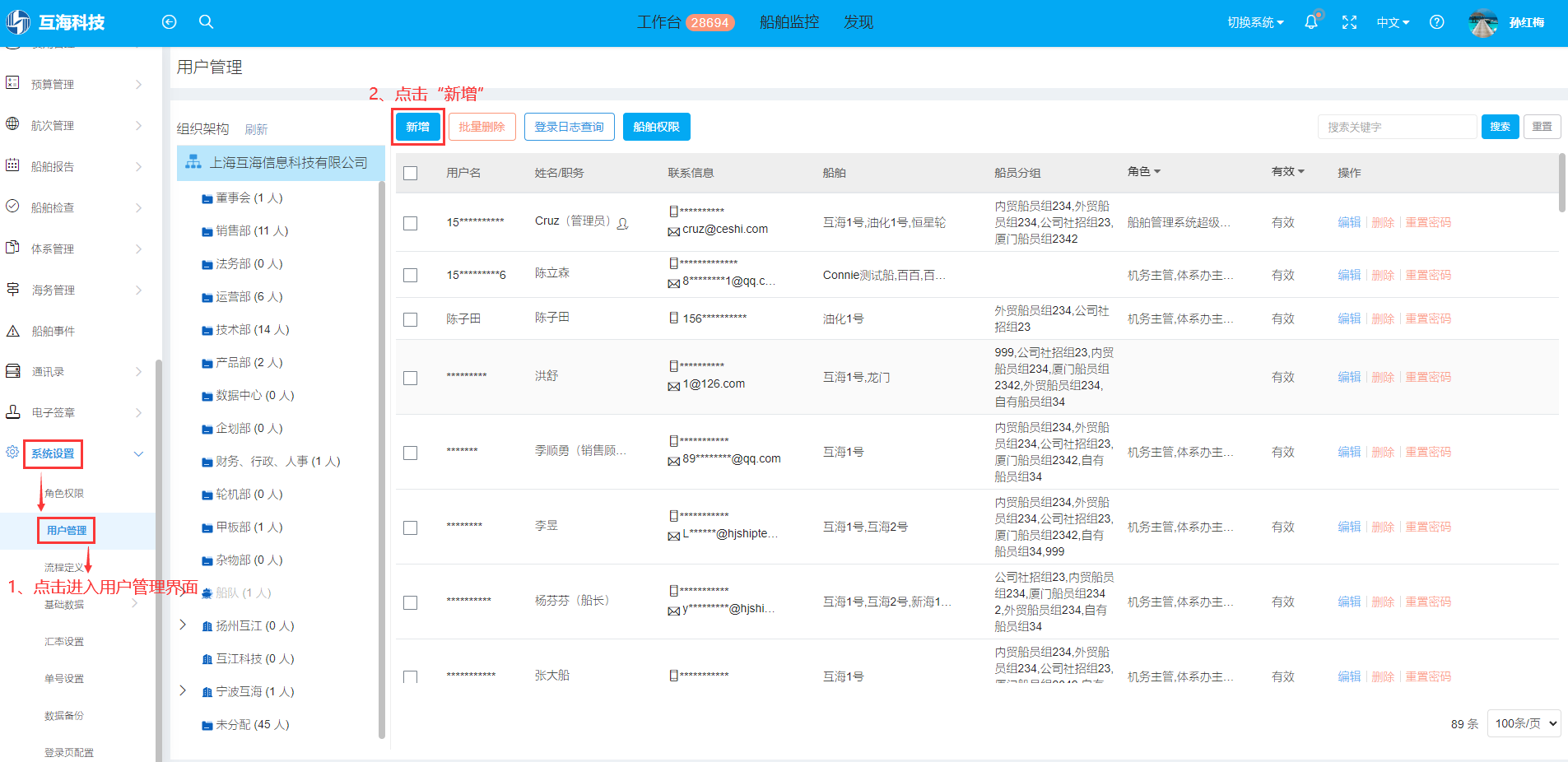Open the 工作台 top tab
Screen dimensions: 1568x762
click(x=685, y=22)
